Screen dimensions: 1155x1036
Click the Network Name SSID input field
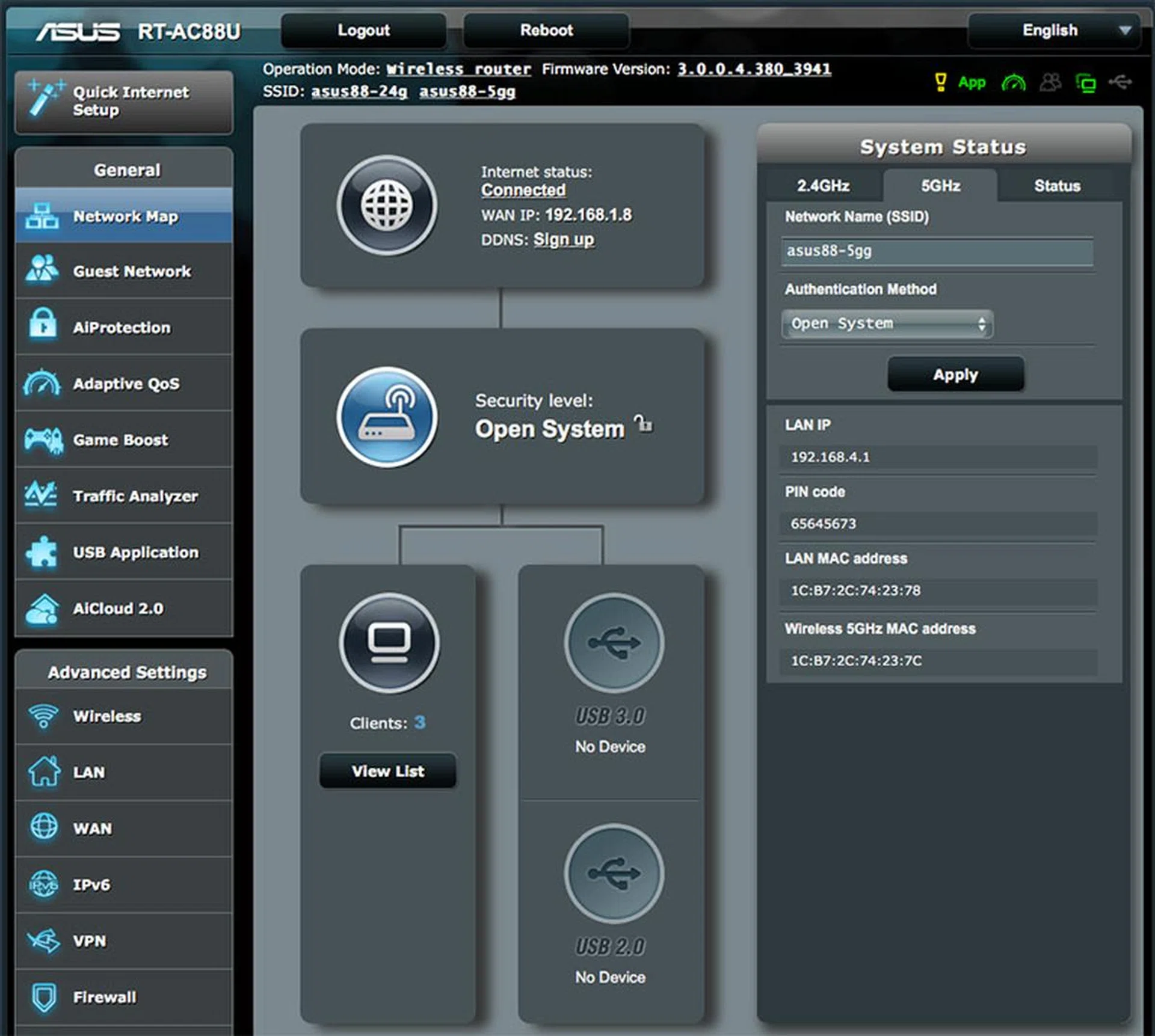pos(937,251)
